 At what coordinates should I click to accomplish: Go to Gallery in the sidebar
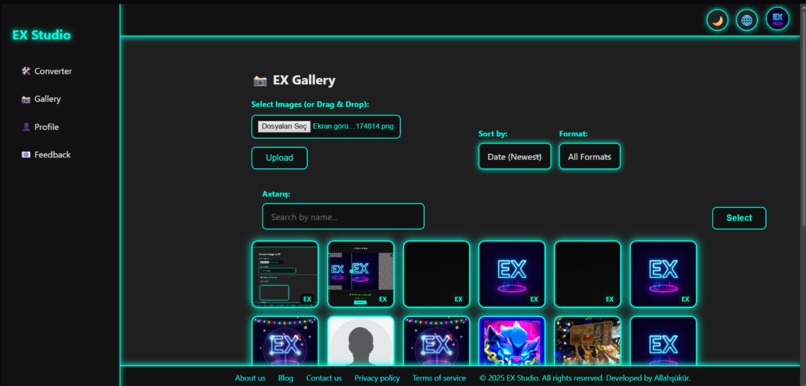point(41,99)
